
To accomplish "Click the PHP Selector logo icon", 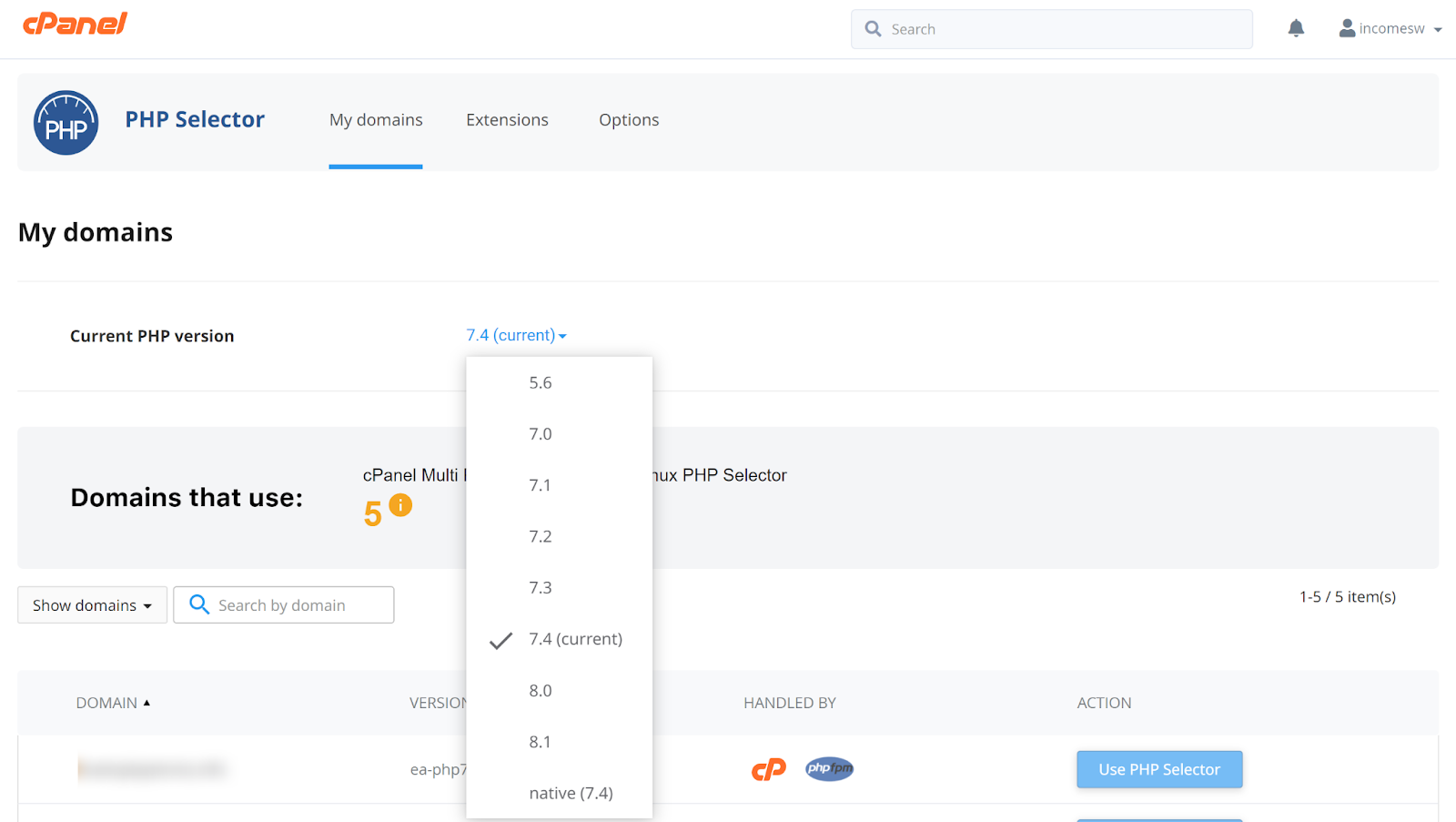I will coord(66,123).
